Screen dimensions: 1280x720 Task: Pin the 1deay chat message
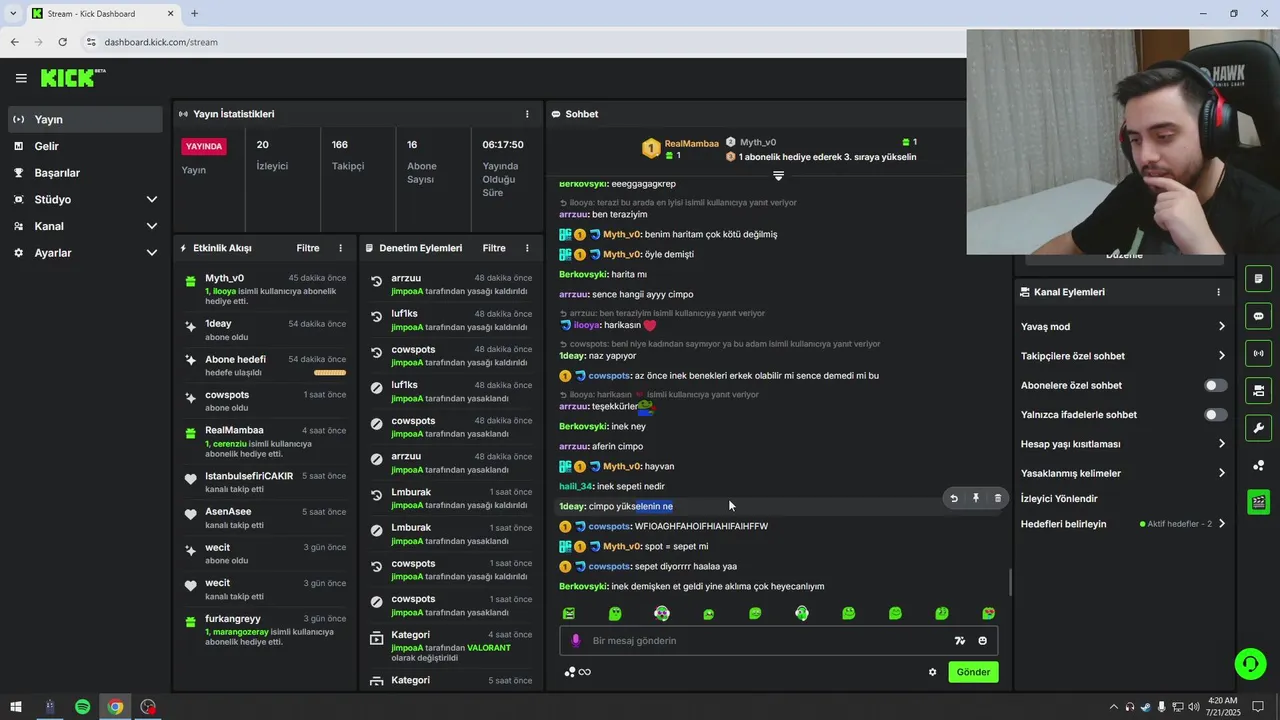[x=976, y=498]
